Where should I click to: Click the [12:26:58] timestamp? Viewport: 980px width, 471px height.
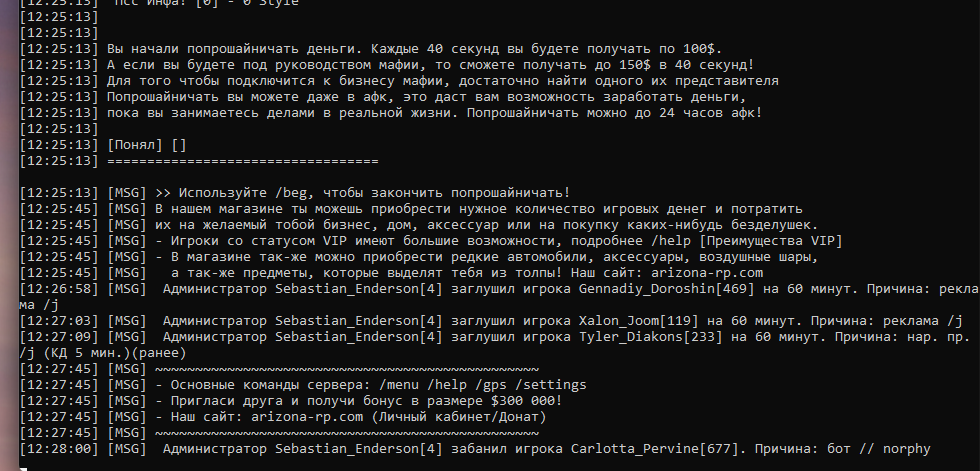pos(59,289)
